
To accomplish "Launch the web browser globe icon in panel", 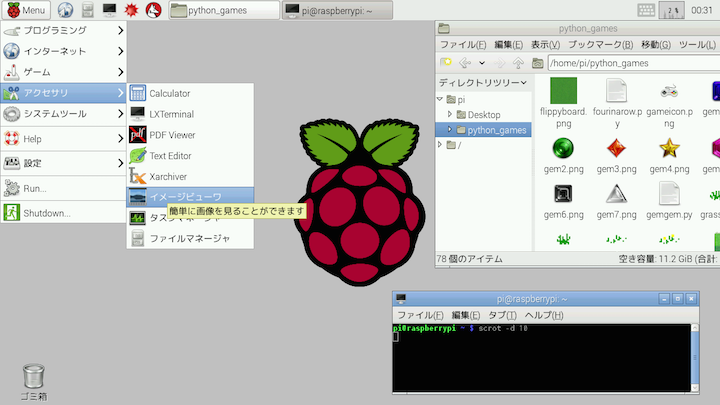I will 65,10.
